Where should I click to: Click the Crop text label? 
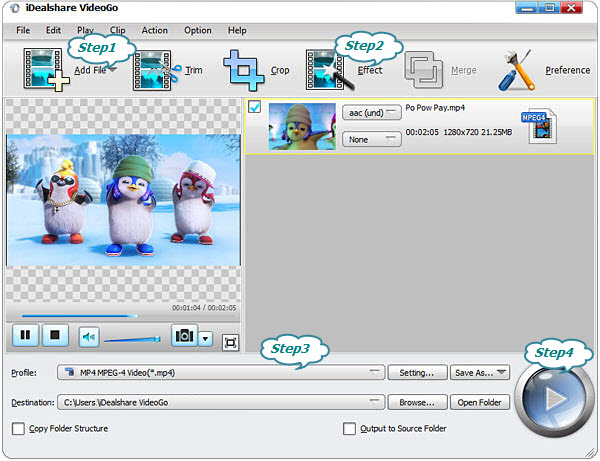point(280,70)
